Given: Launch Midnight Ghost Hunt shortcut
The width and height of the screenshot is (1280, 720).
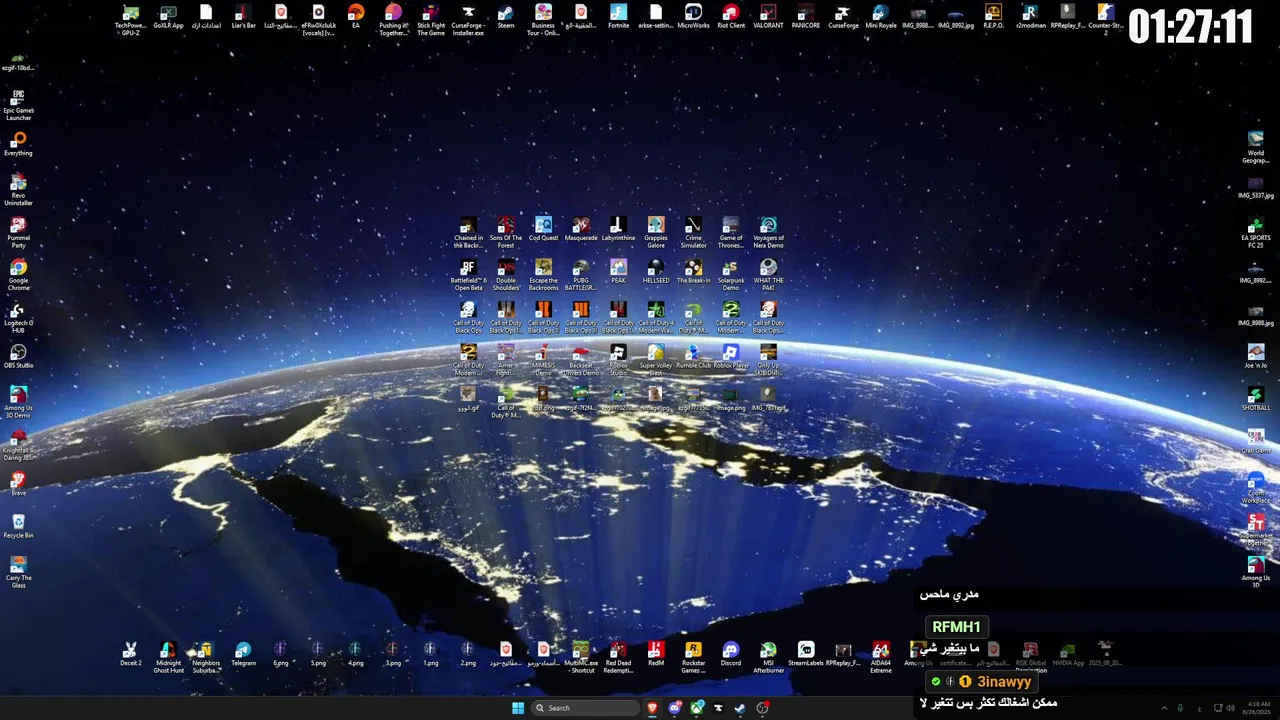Looking at the screenshot, I should click(168, 657).
